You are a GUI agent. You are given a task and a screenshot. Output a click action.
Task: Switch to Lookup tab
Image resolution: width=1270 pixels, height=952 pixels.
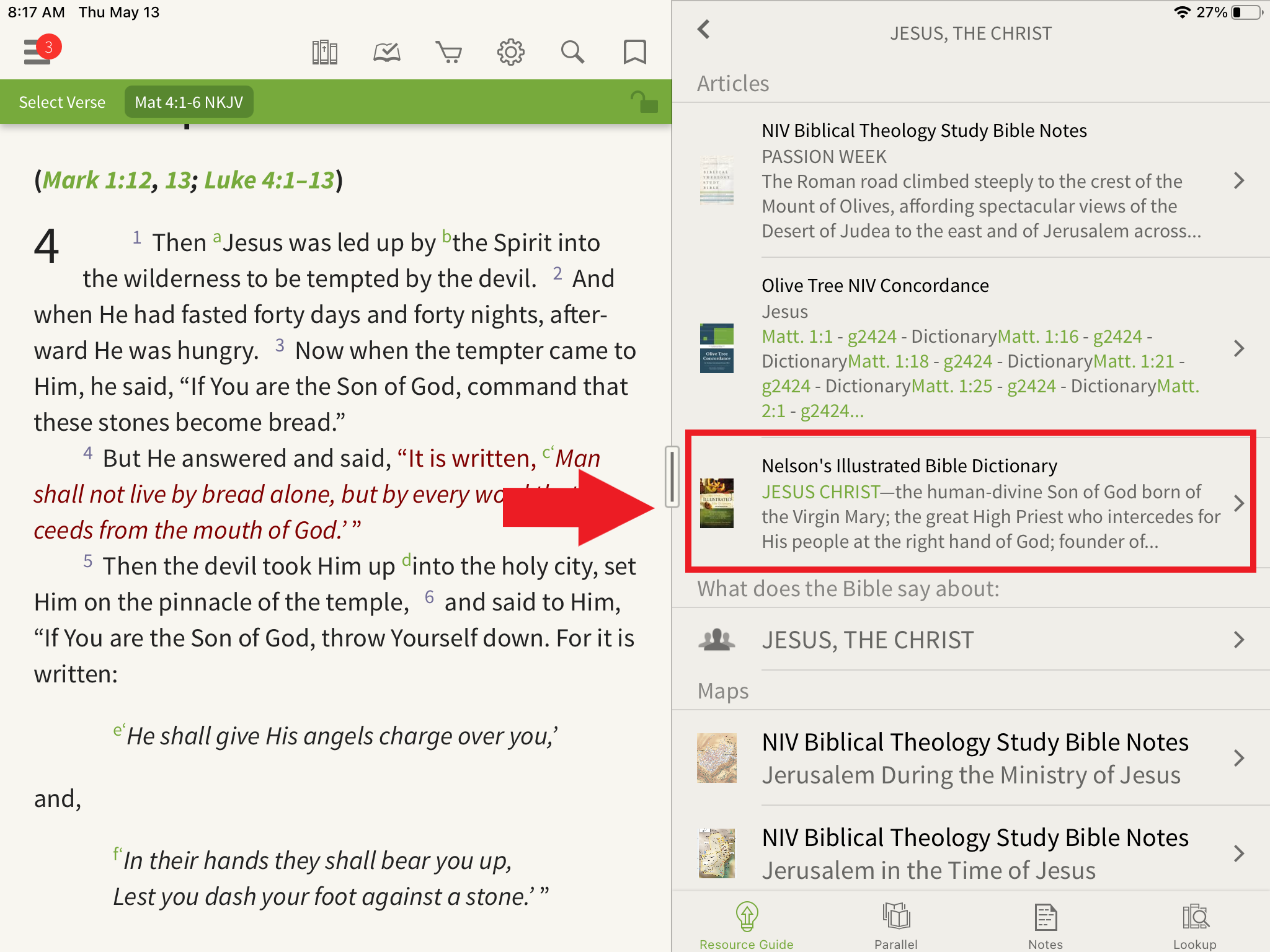coord(1195,925)
